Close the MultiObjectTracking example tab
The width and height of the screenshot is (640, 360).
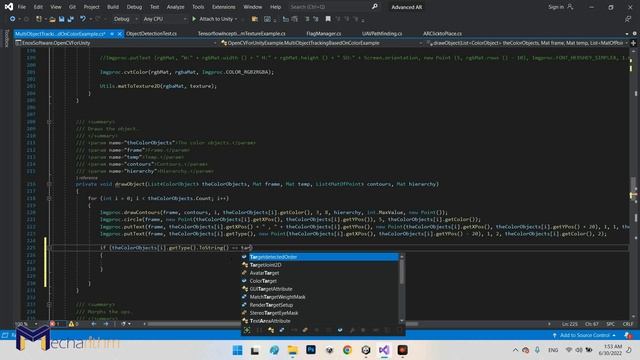tap(120, 34)
